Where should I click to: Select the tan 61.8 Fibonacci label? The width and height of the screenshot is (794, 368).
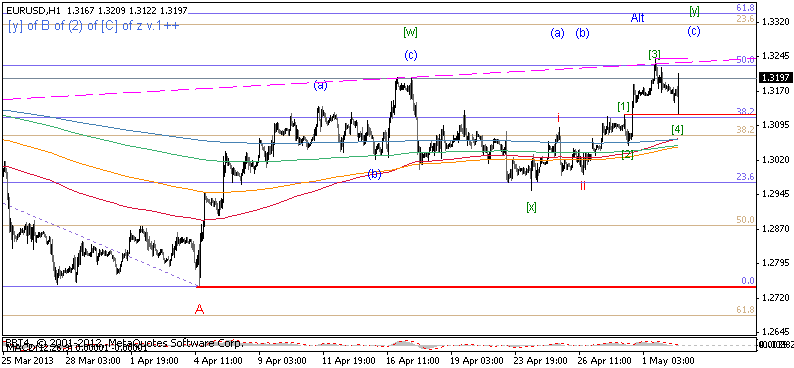[x=745, y=309]
